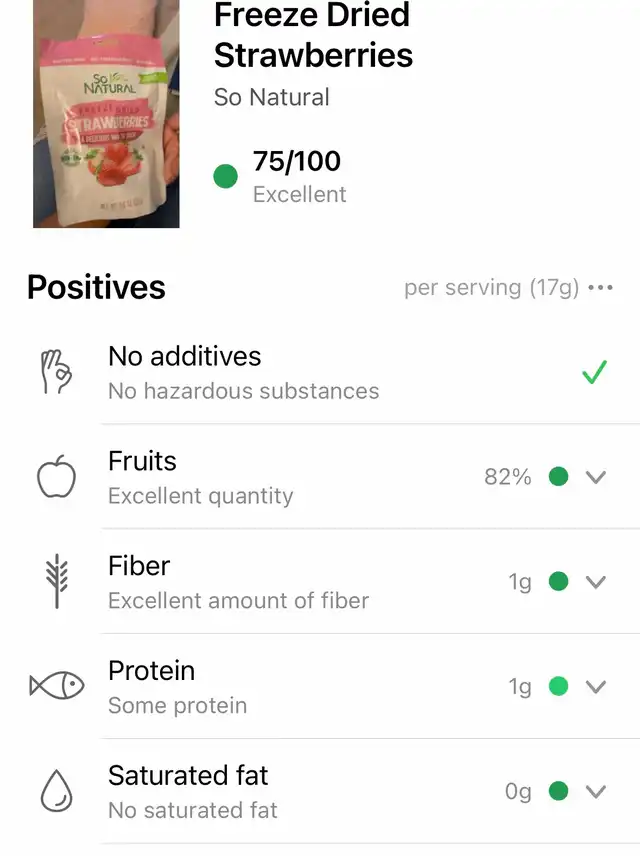The image size is (640, 856).
Task: Tap the Freeze Dried Strawberries title
Action: pyautogui.click(x=313, y=35)
